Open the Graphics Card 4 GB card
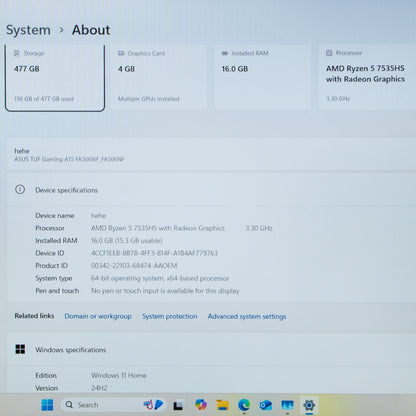 pyautogui.click(x=159, y=78)
